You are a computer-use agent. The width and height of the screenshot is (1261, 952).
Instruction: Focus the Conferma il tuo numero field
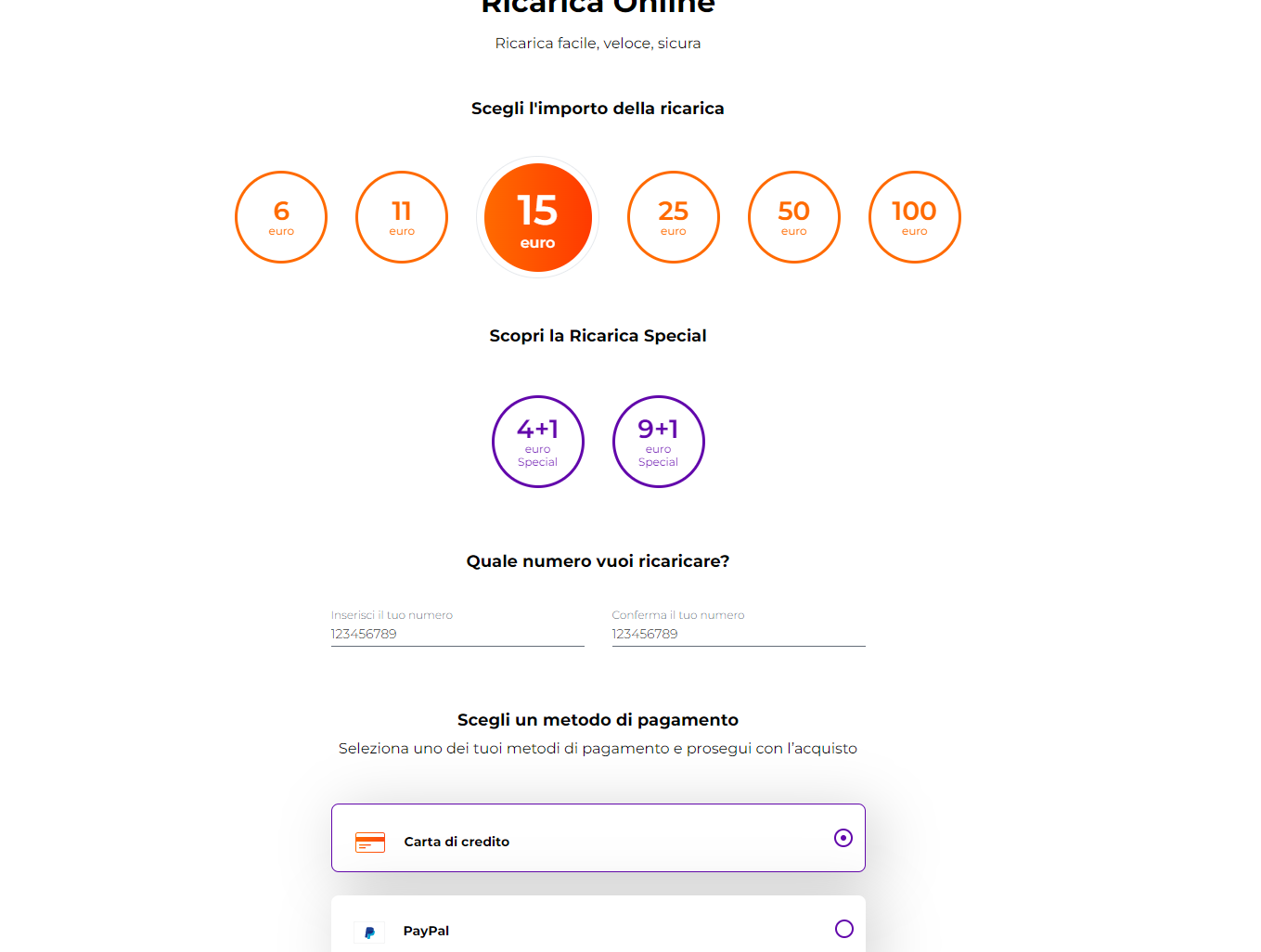point(739,634)
